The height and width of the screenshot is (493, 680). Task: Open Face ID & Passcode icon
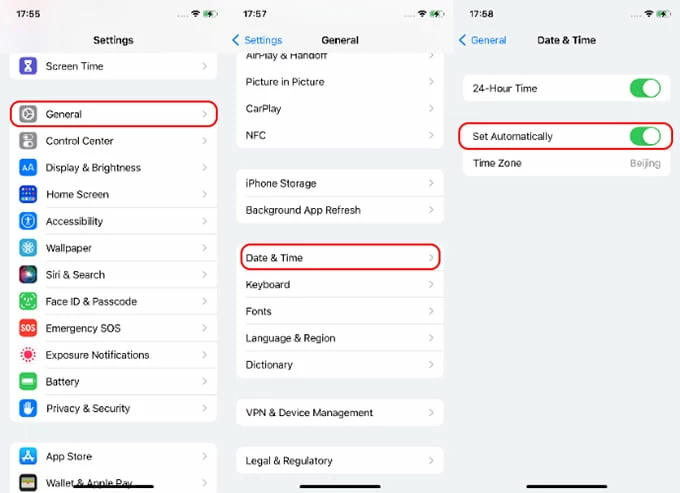coord(28,301)
